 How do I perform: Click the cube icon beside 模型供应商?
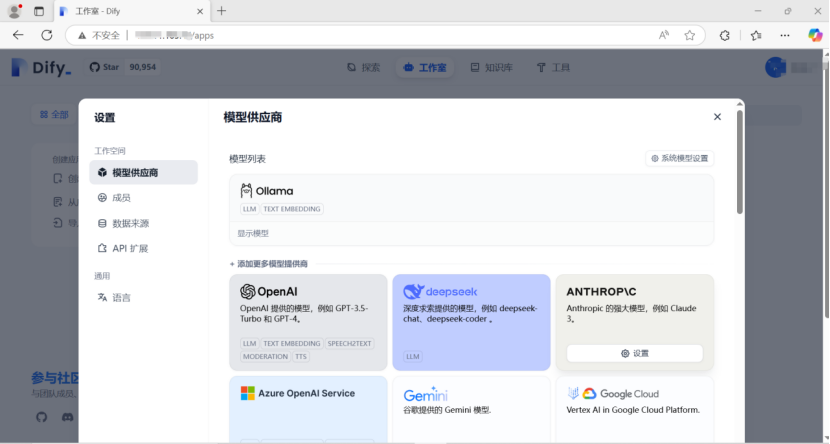pos(102,173)
